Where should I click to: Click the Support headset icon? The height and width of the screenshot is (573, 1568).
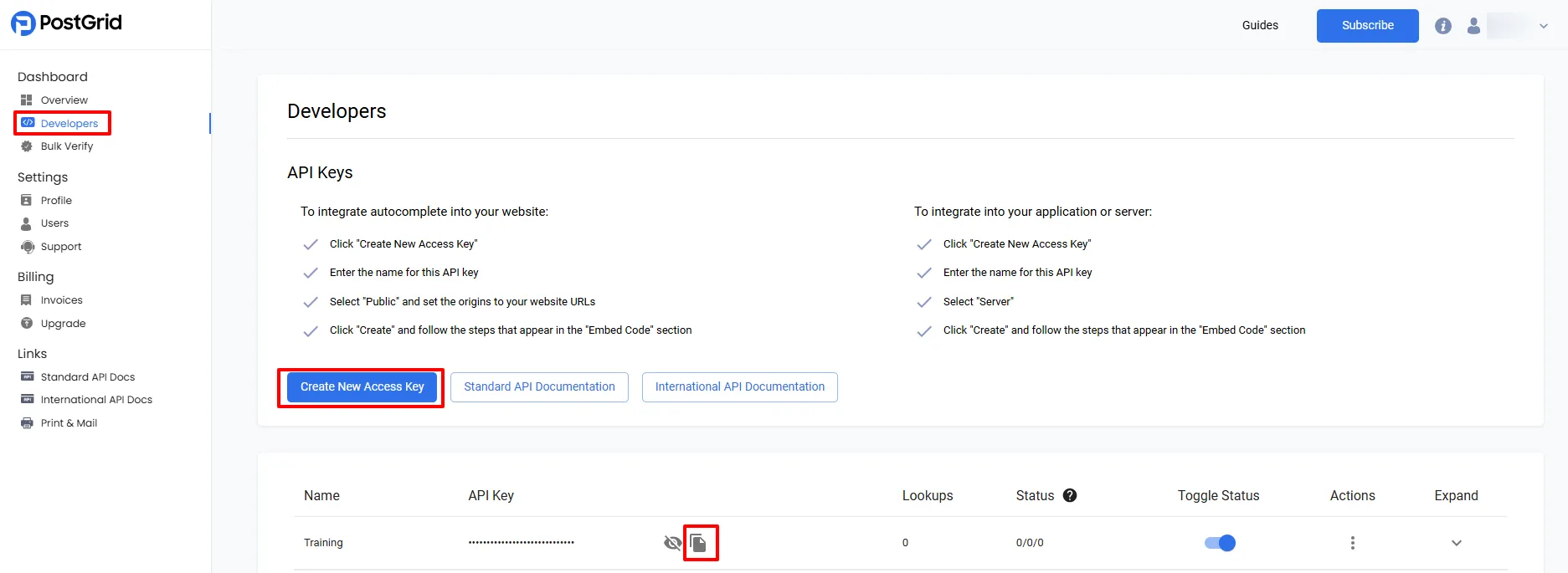28,247
